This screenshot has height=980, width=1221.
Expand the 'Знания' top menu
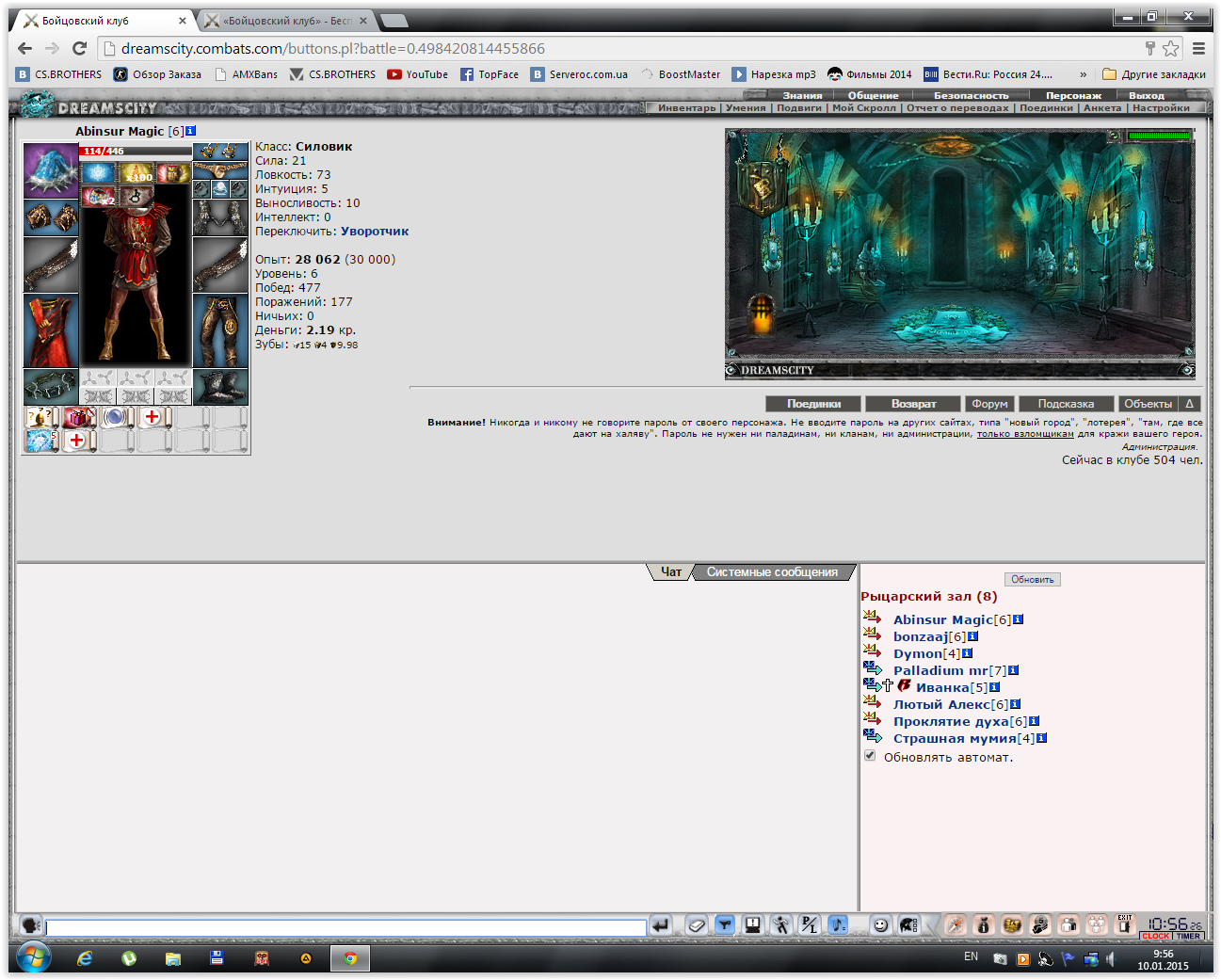pos(802,95)
